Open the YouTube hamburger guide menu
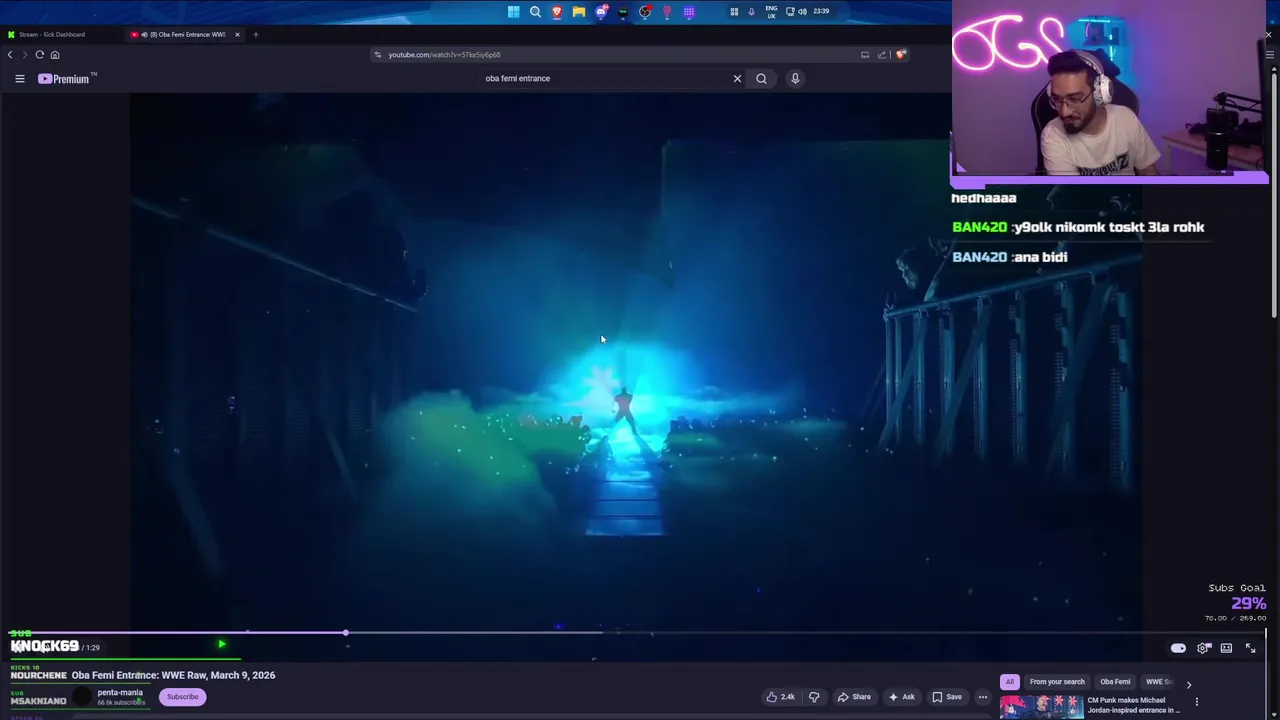Viewport: 1280px width, 720px height. (x=19, y=78)
